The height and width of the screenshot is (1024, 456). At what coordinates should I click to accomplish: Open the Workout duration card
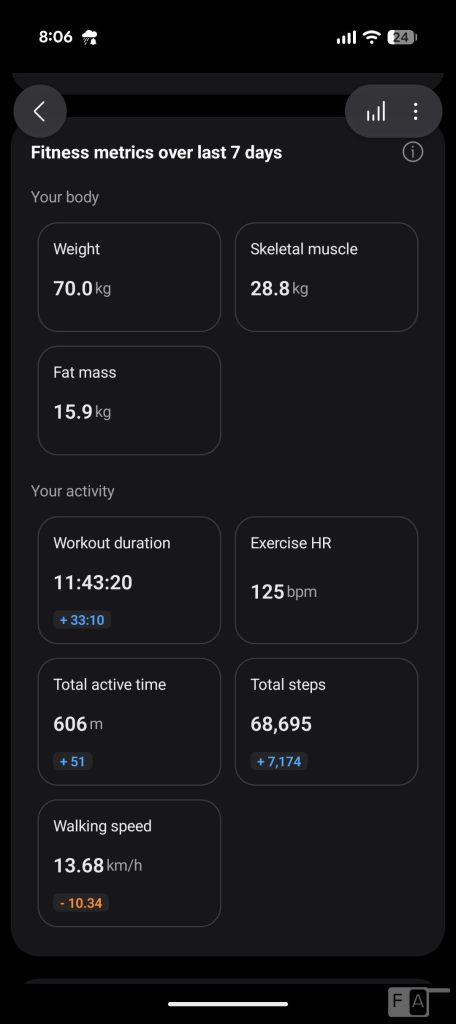click(129, 580)
